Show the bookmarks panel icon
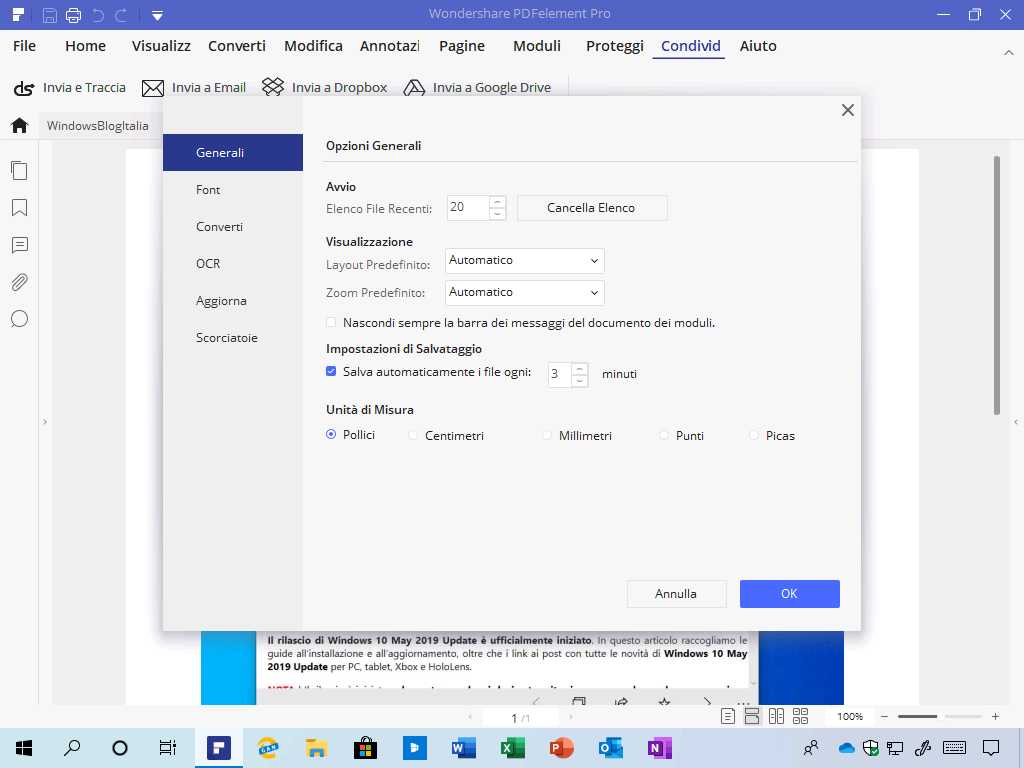 20,208
